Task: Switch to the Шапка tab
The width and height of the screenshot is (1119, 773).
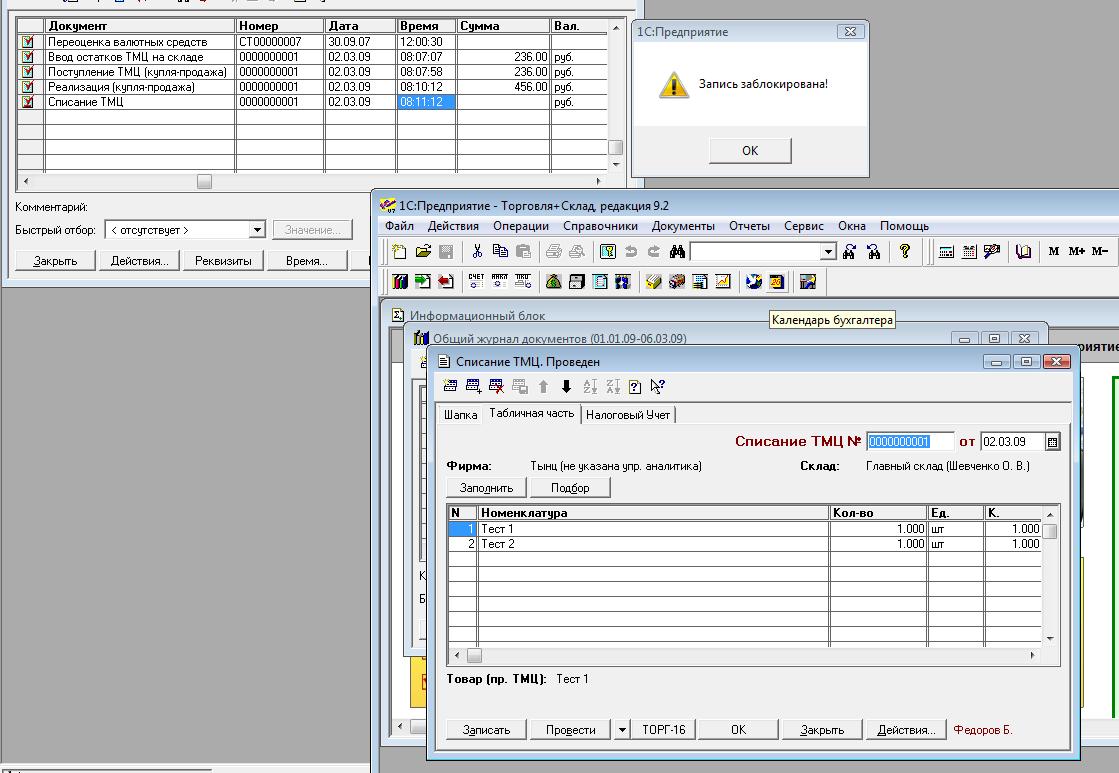Action: [x=460, y=415]
